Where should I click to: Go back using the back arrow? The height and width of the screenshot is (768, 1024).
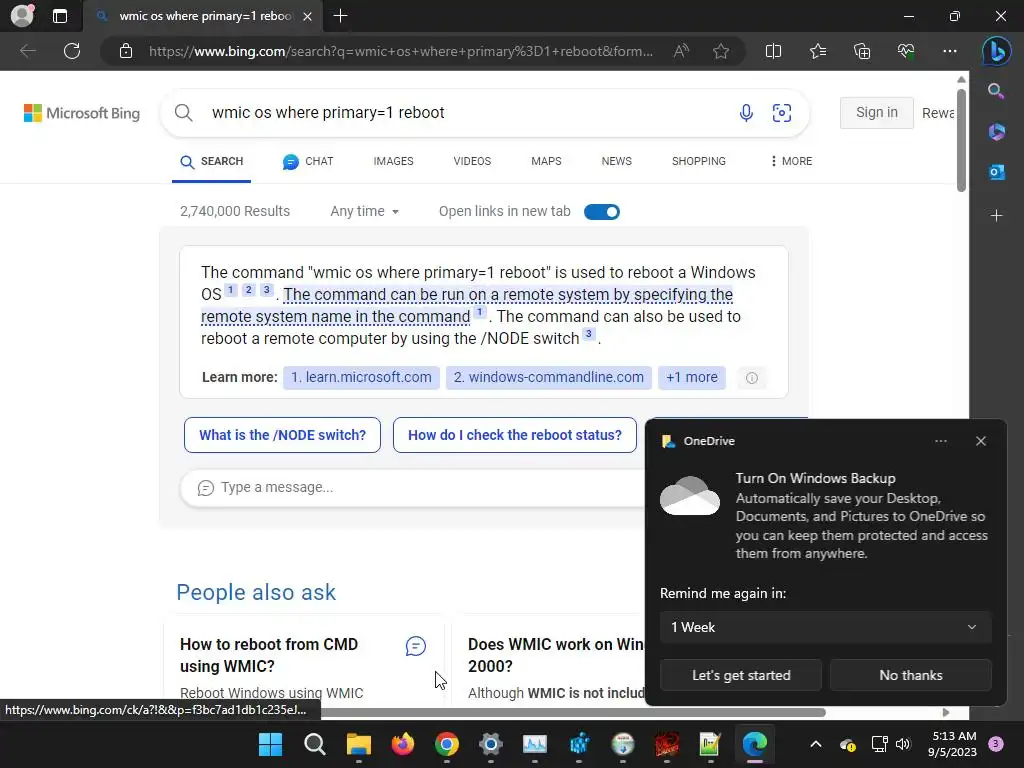[27, 51]
